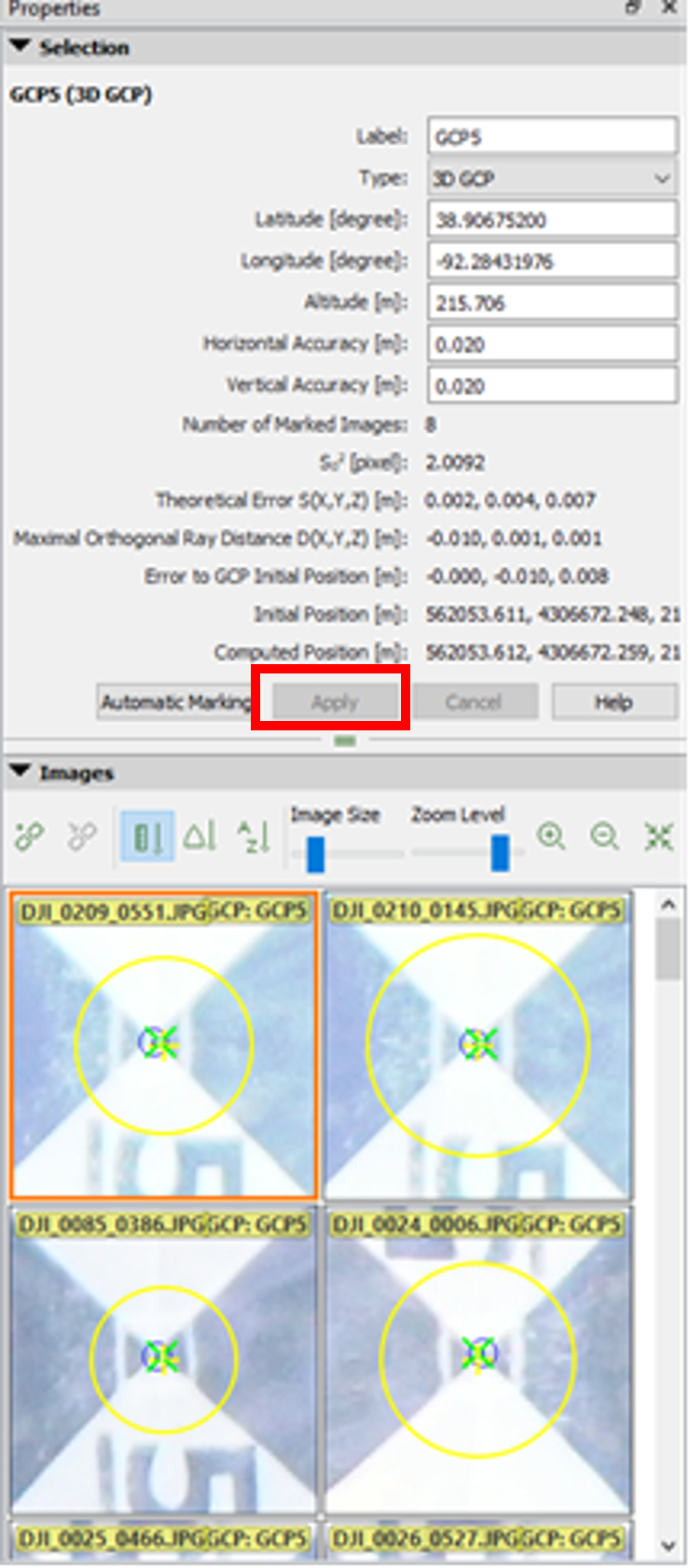Image resolution: width=690 pixels, height=1568 pixels.
Task: Click the Altitude field showing 215.706
Action: [552, 302]
